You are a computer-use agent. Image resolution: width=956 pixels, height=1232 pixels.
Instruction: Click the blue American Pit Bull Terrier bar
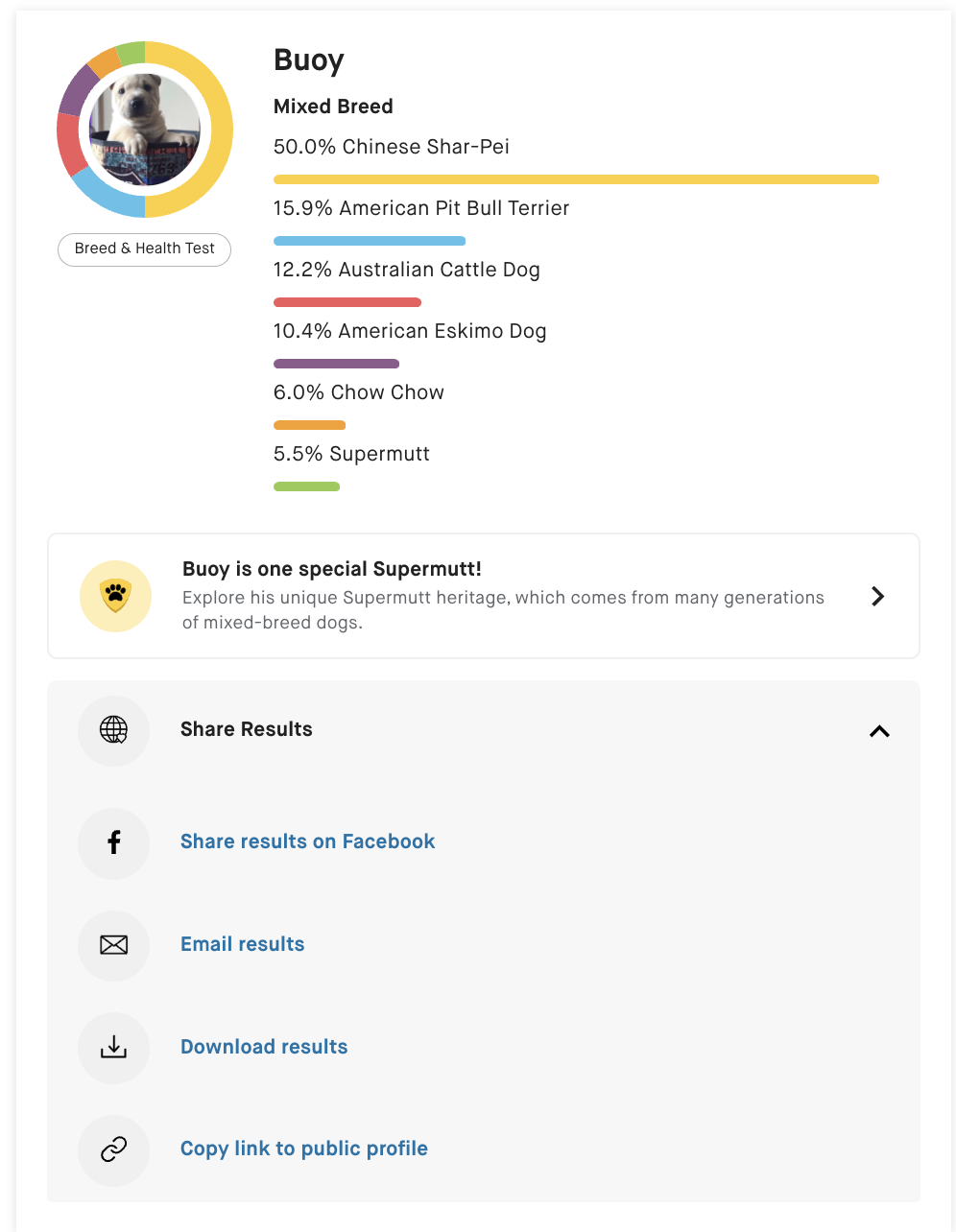point(370,241)
